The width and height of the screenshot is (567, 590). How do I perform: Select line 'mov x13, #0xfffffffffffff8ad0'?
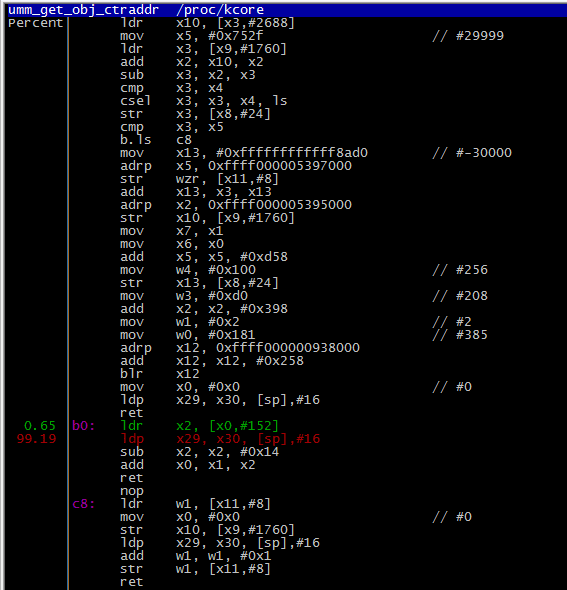point(244,153)
